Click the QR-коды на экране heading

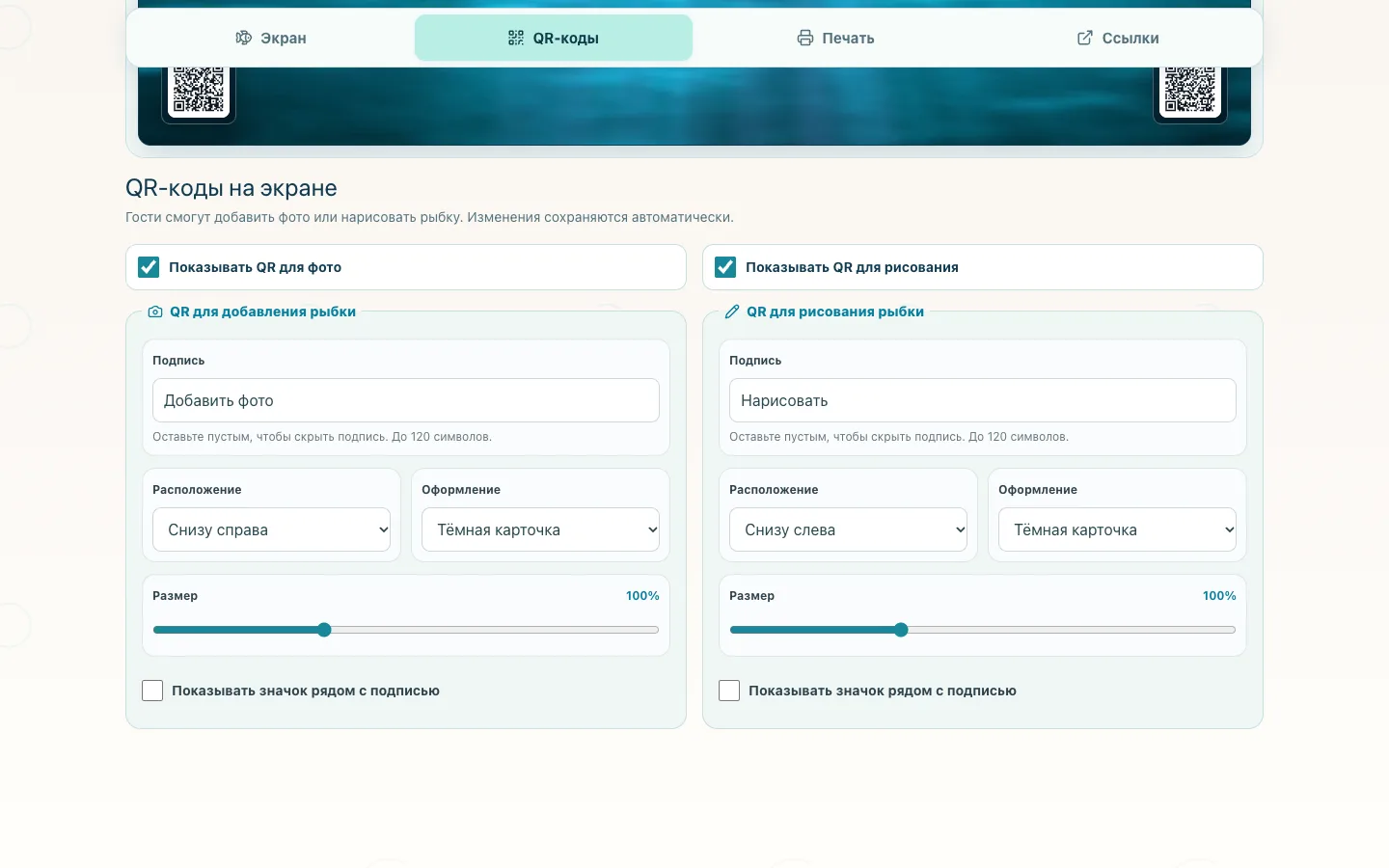click(231, 188)
